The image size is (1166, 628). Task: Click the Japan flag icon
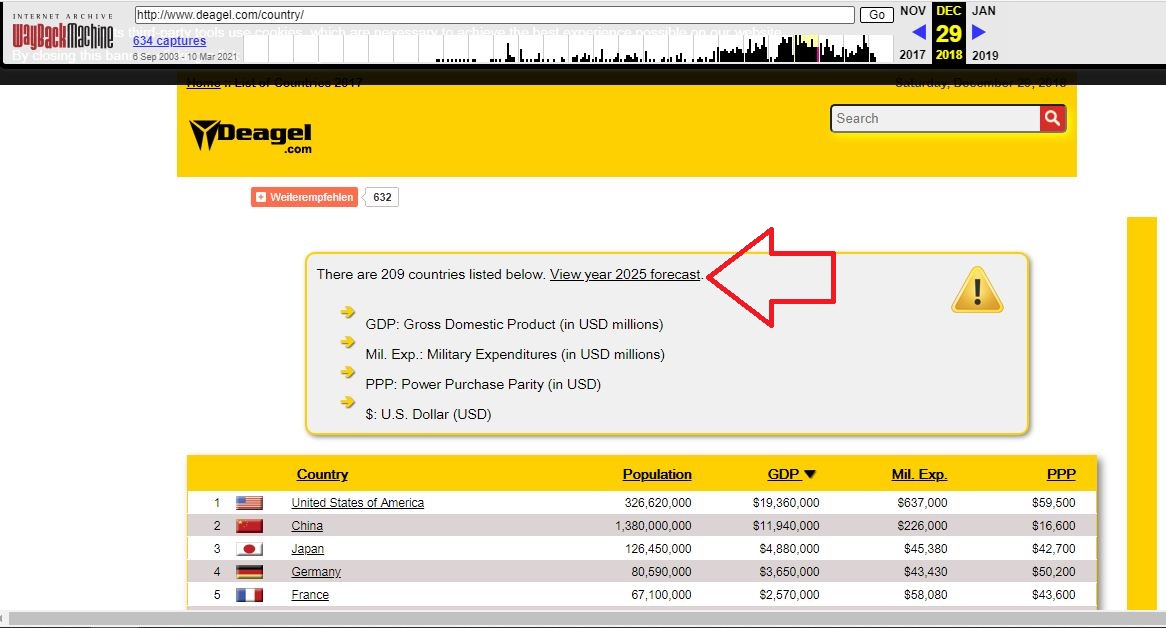[249, 549]
